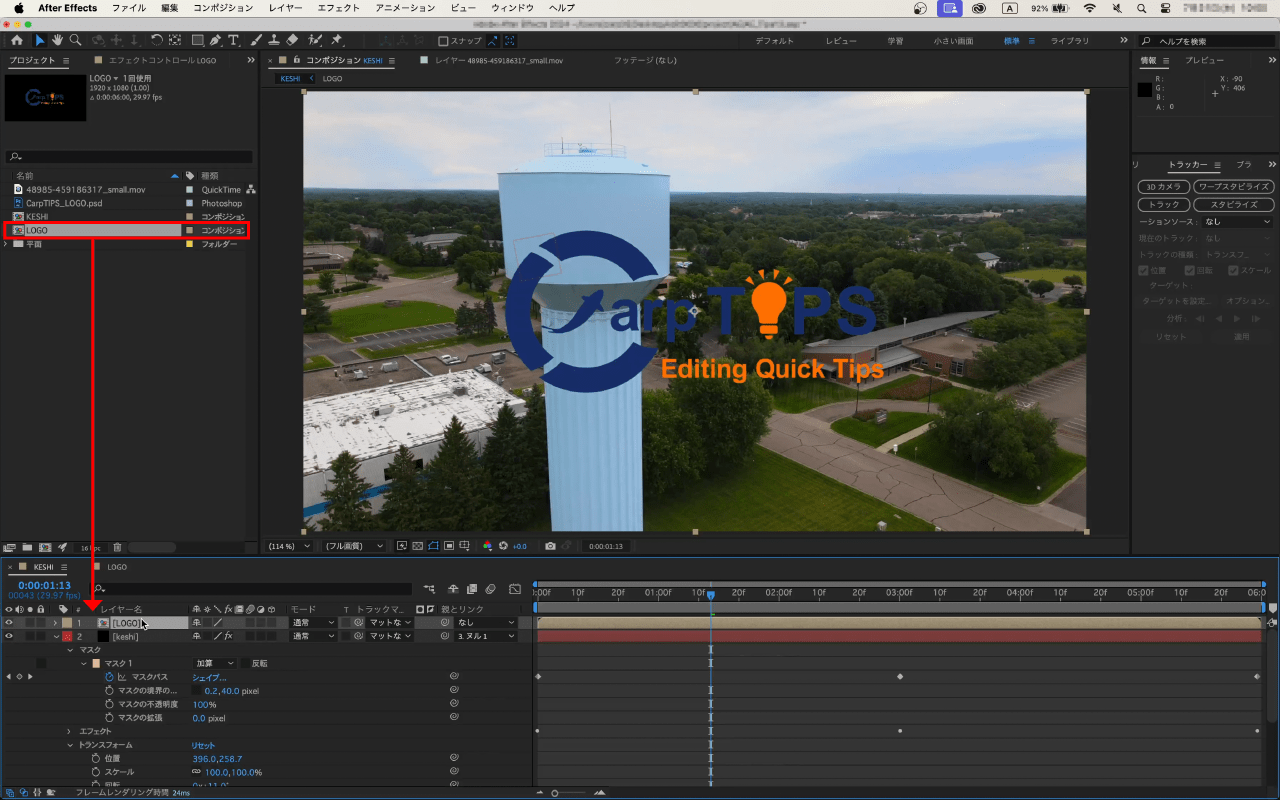Open tracker source なし dropdown
1280x800 pixels.
coord(1238,221)
